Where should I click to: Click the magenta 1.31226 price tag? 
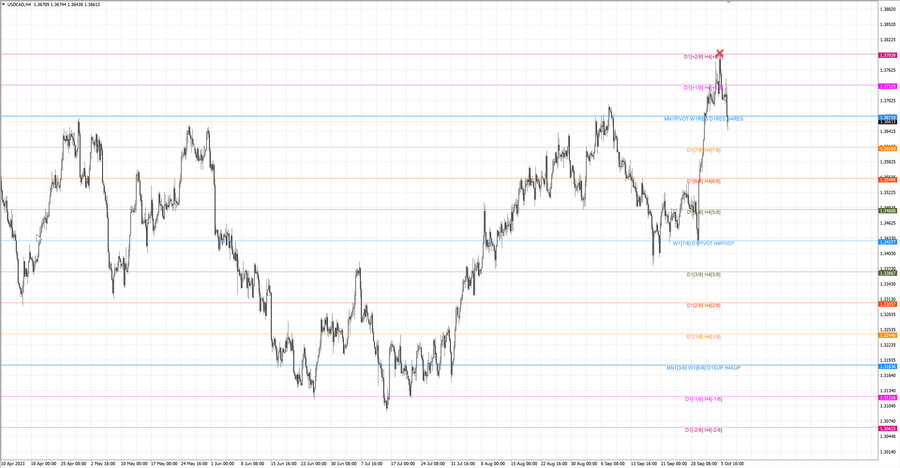[887, 397]
